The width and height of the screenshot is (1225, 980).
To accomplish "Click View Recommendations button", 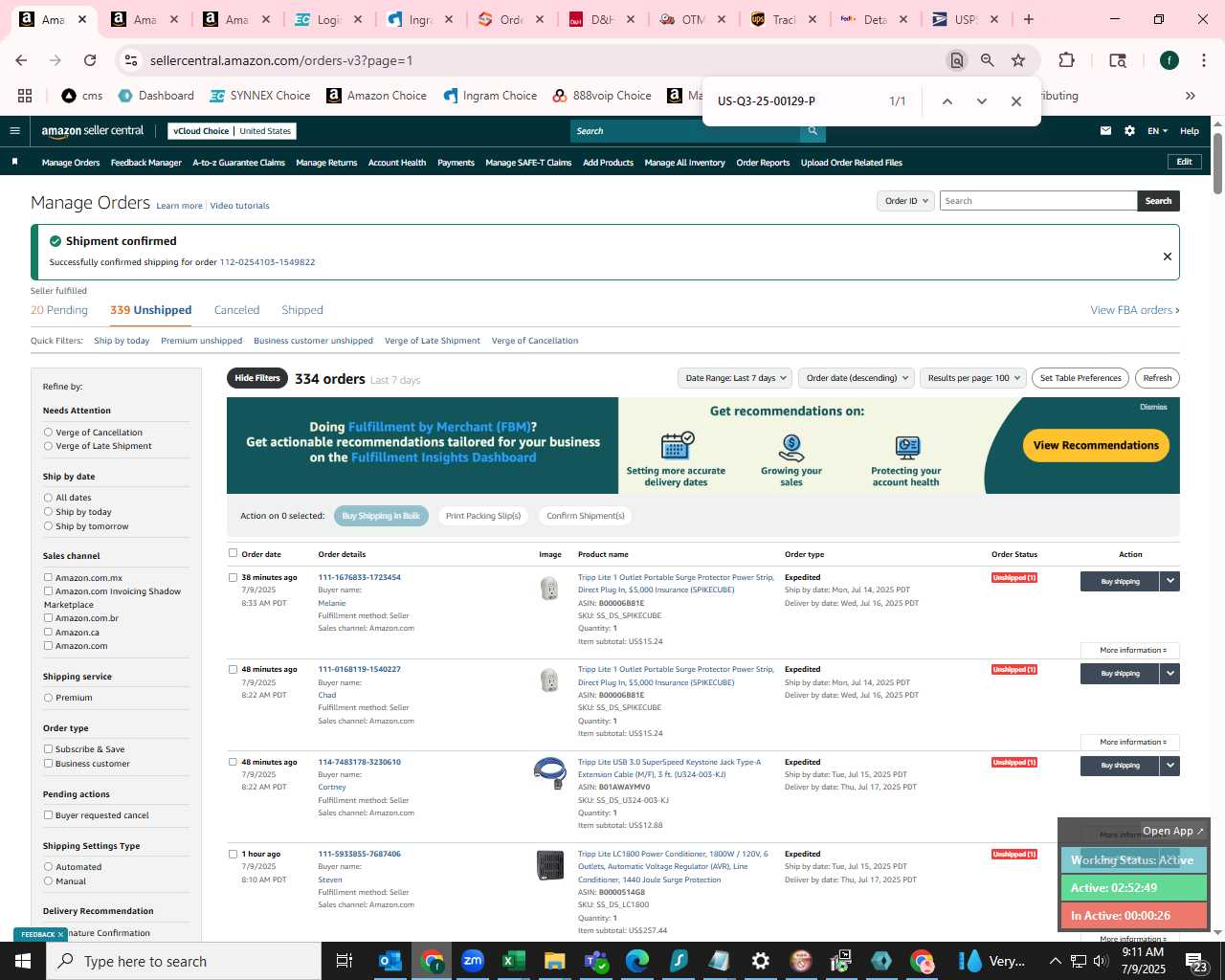I will pyautogui.click(x=1096, y=445).
